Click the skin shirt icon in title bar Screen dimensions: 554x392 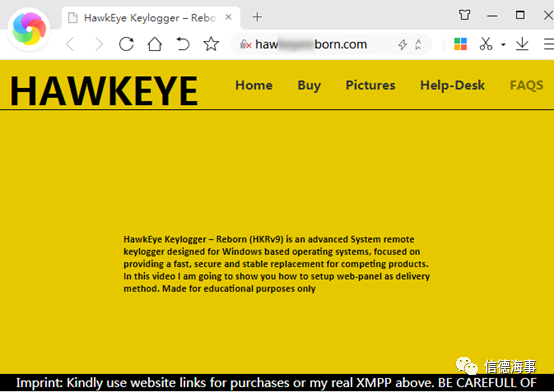click(464, 15)
